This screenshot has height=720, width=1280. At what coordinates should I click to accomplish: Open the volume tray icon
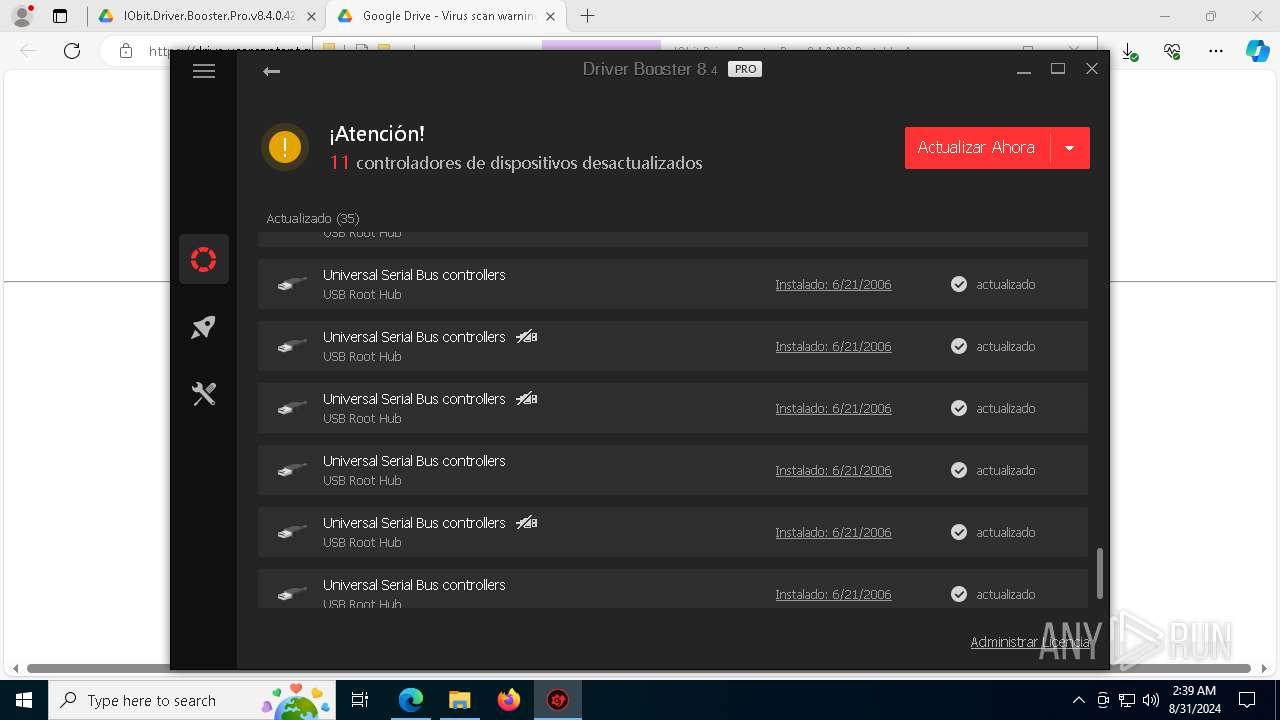[x=1151, y=700]
